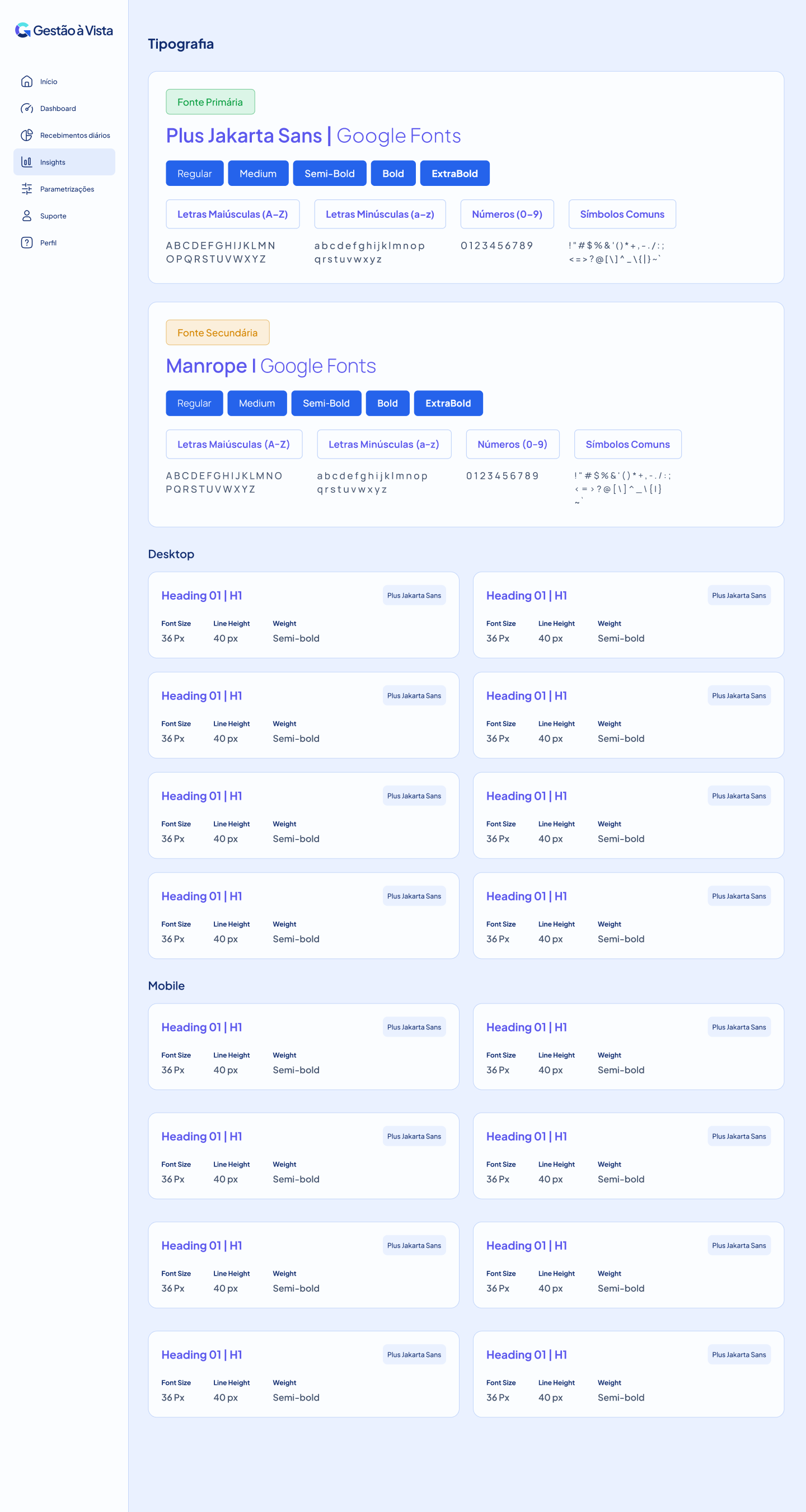This screenshot has width=806, height=1512.
Task: Click Letras Minúsculas (a-z) in Fonte Secundária card
Action: (x=384, y=444)
